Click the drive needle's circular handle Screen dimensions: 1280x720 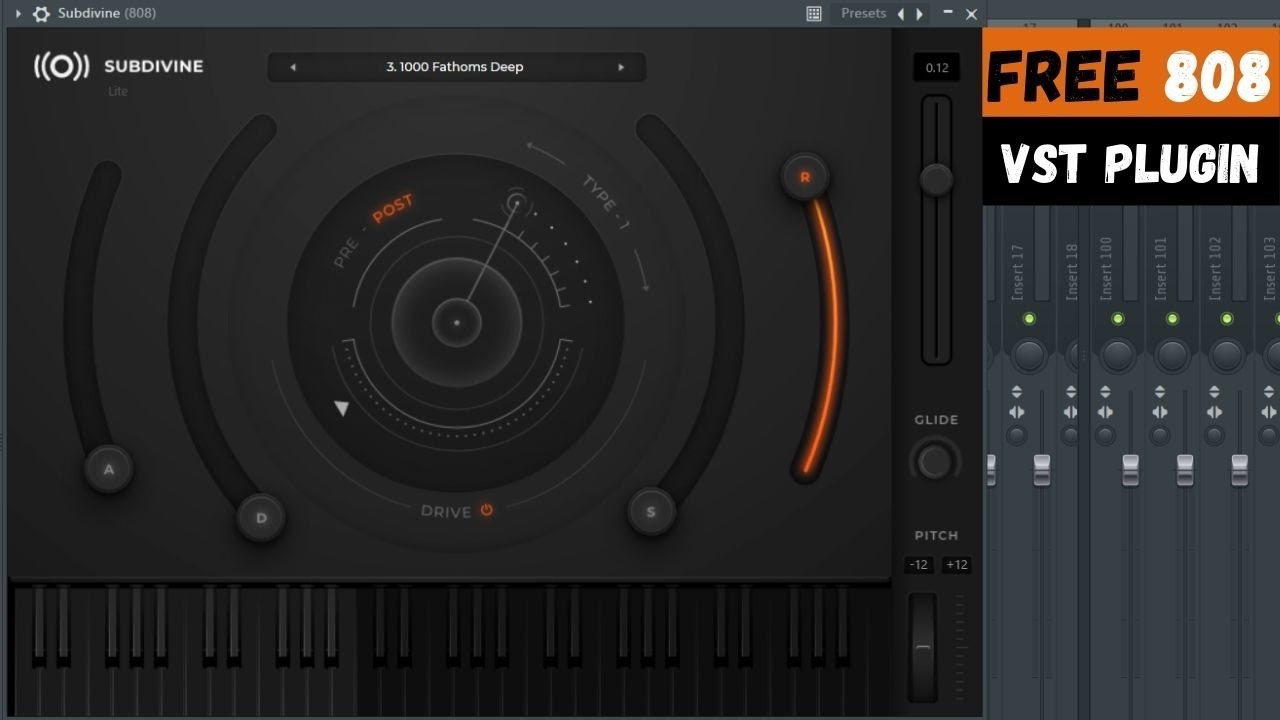(516, 203)
